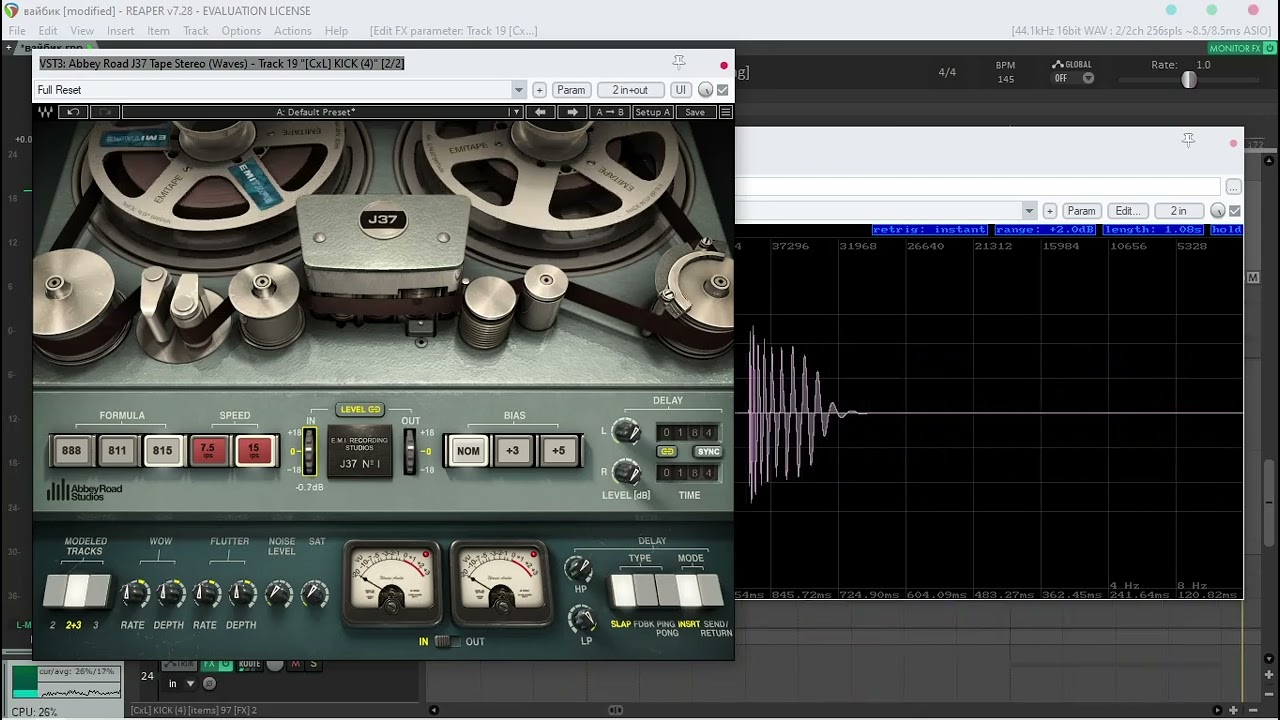The width and height of the screenshot is (1280, 720).
Task: Open the View menu
Action: pyautogui.click(x=82, y=31)
